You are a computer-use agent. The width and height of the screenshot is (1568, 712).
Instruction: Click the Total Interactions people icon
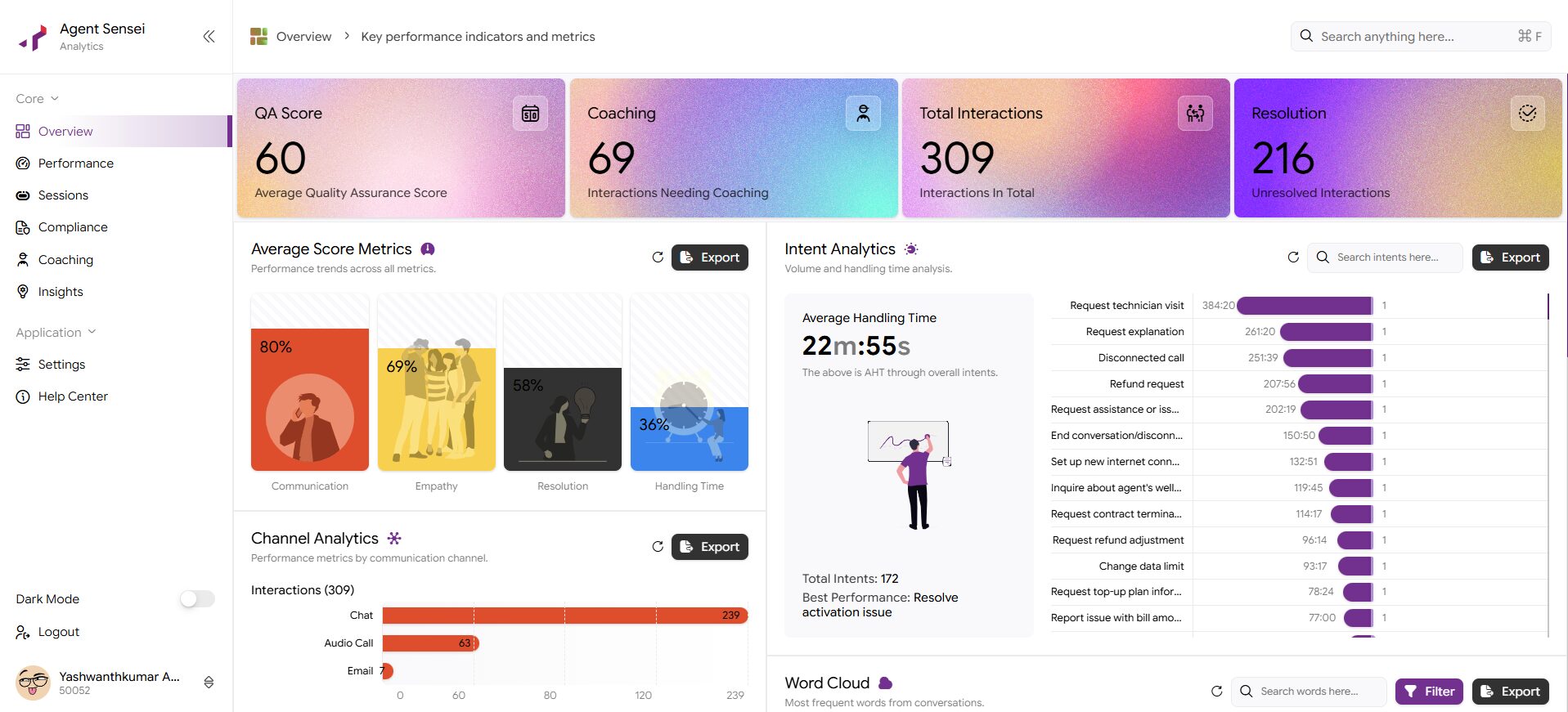click(x=1195, y=114)
